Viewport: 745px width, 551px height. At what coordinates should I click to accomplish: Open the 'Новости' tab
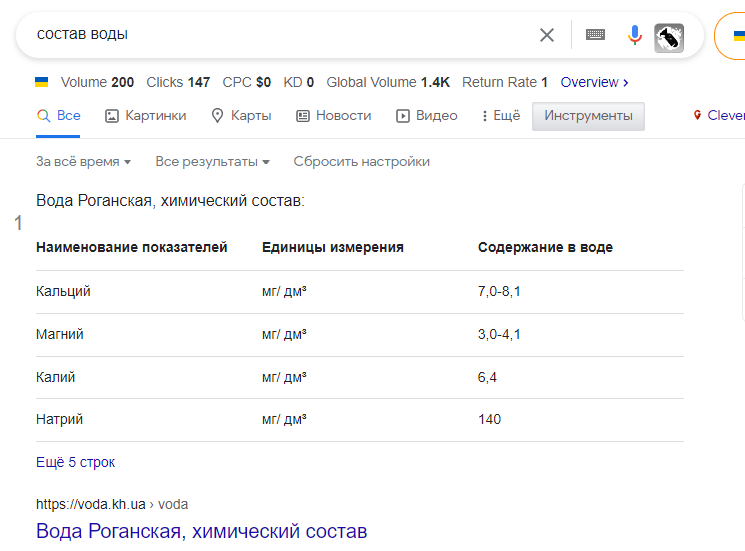333,116
